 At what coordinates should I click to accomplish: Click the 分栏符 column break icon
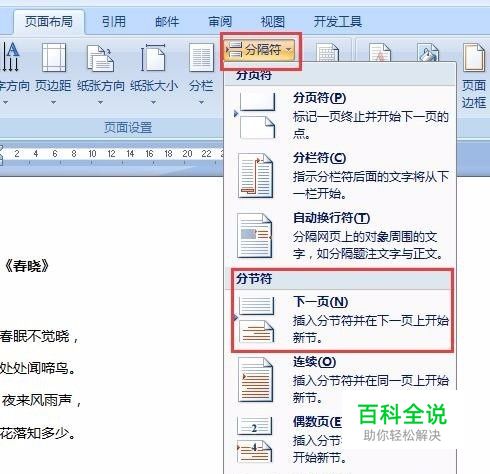pyautogui.click(x=256, y=176)
